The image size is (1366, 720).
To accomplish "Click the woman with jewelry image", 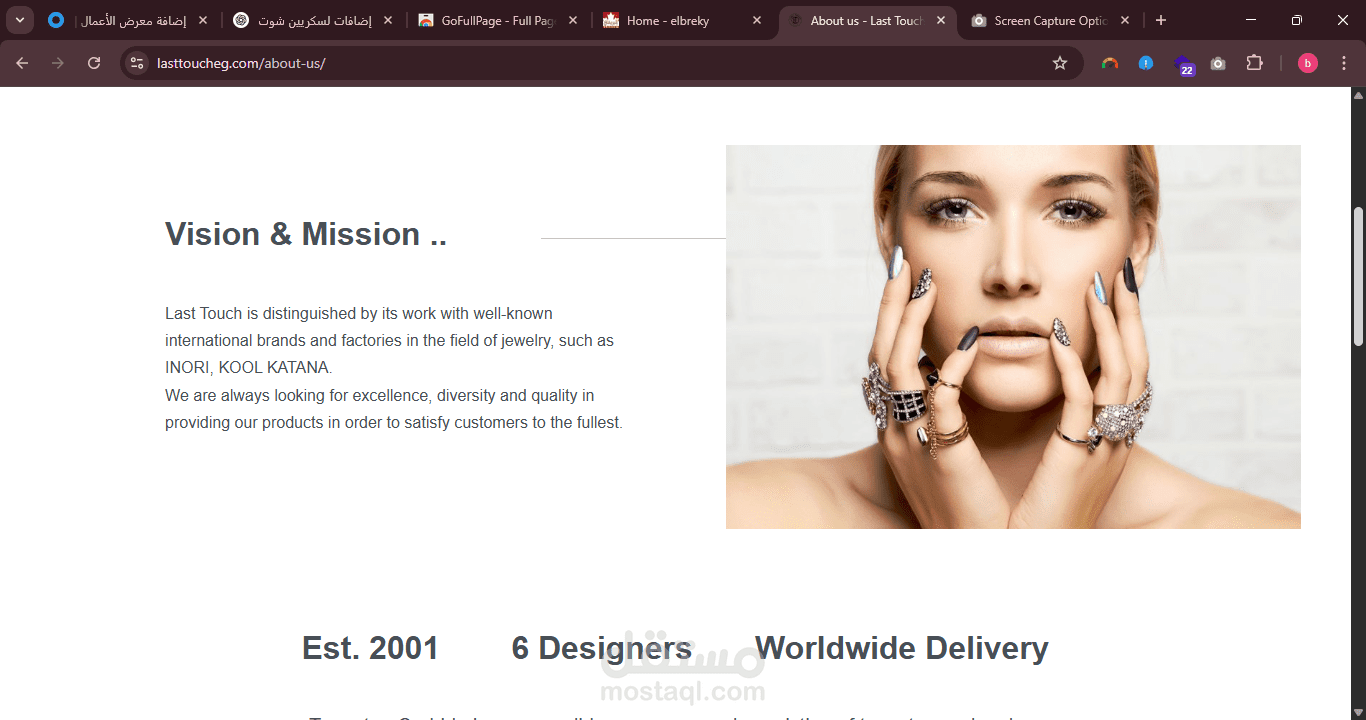I will click(x=1013, y=337).
